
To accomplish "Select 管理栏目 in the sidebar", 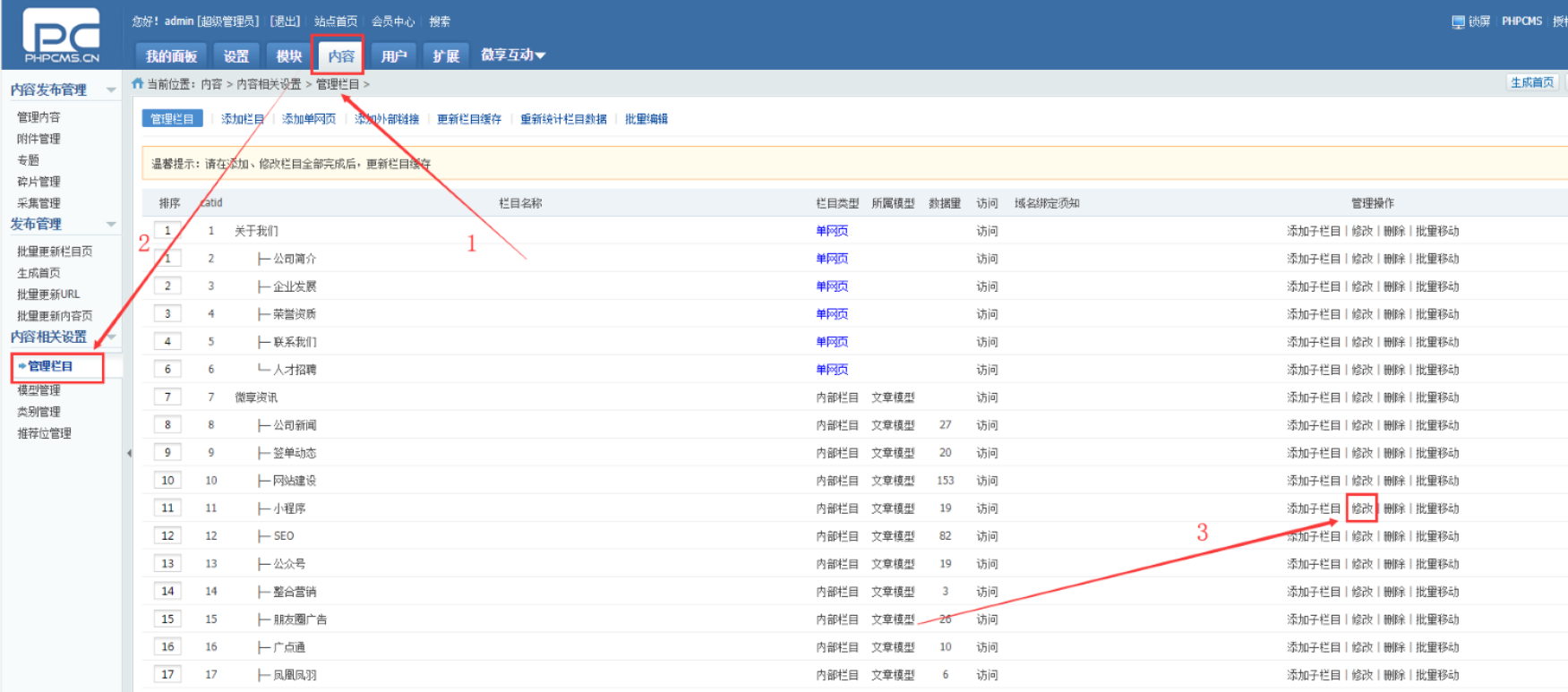I will 50,366.
